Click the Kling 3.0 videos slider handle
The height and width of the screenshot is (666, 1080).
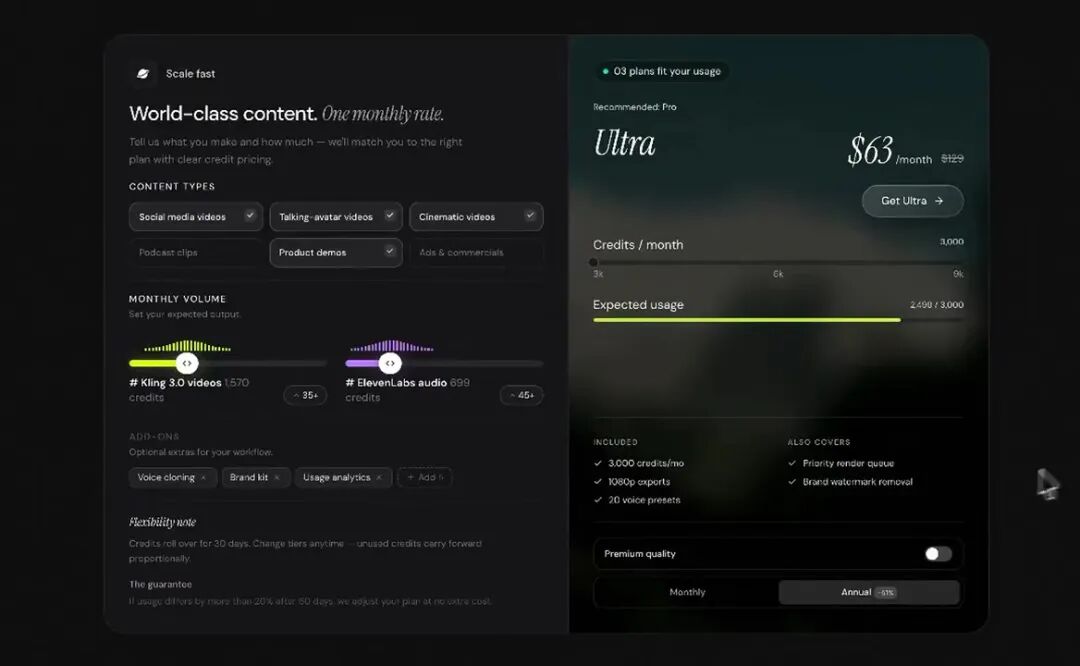(187, 363)
